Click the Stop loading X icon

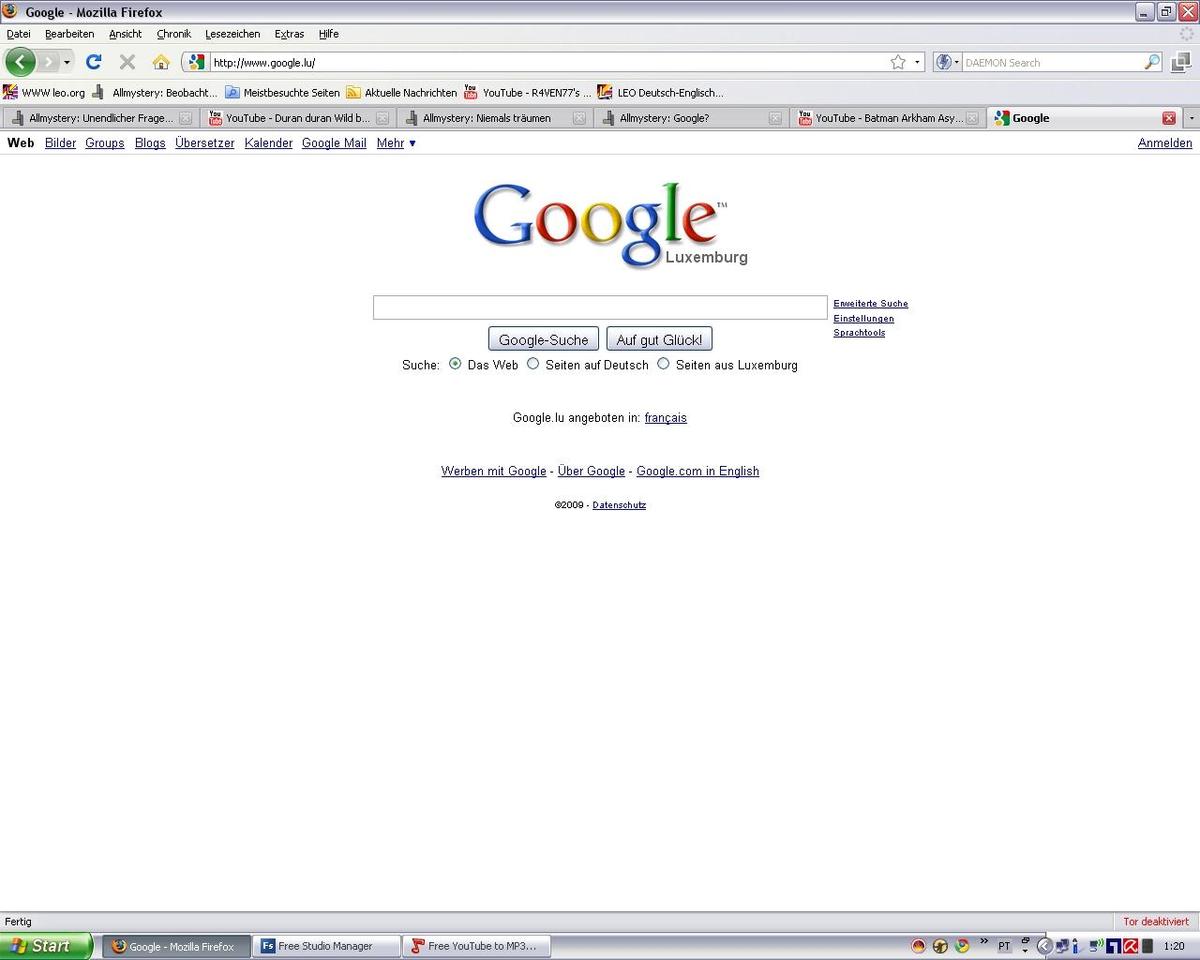[x=127, y=62]
